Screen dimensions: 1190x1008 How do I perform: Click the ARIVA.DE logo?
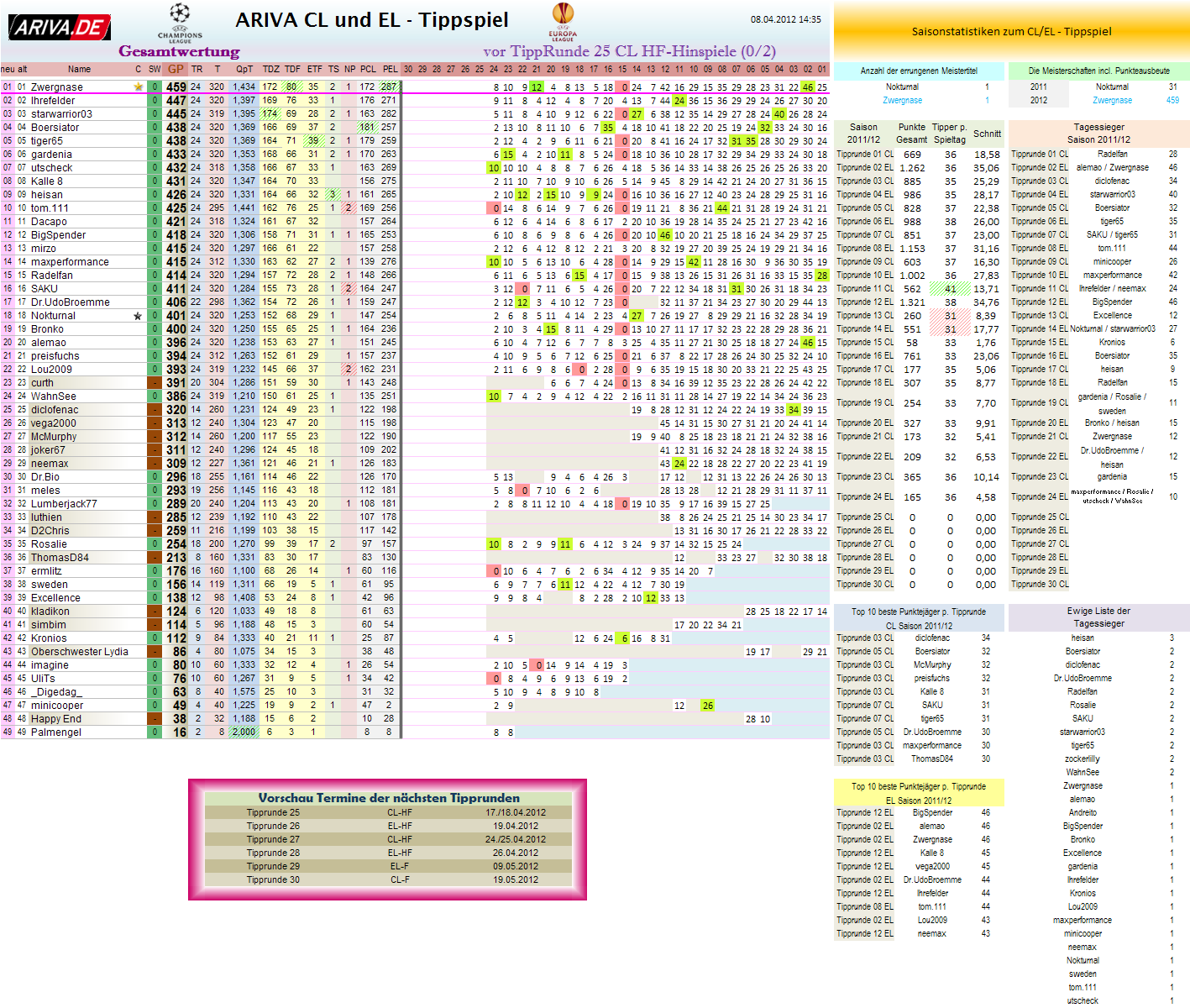coord(59,27)
